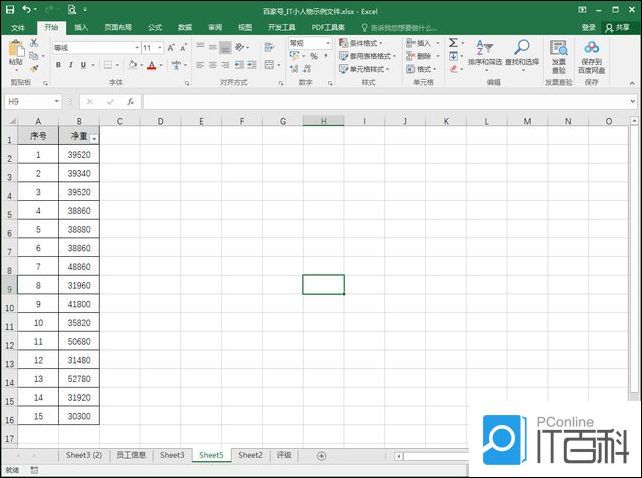
Task: Click the Name Box showing H9
Action: 29,101
